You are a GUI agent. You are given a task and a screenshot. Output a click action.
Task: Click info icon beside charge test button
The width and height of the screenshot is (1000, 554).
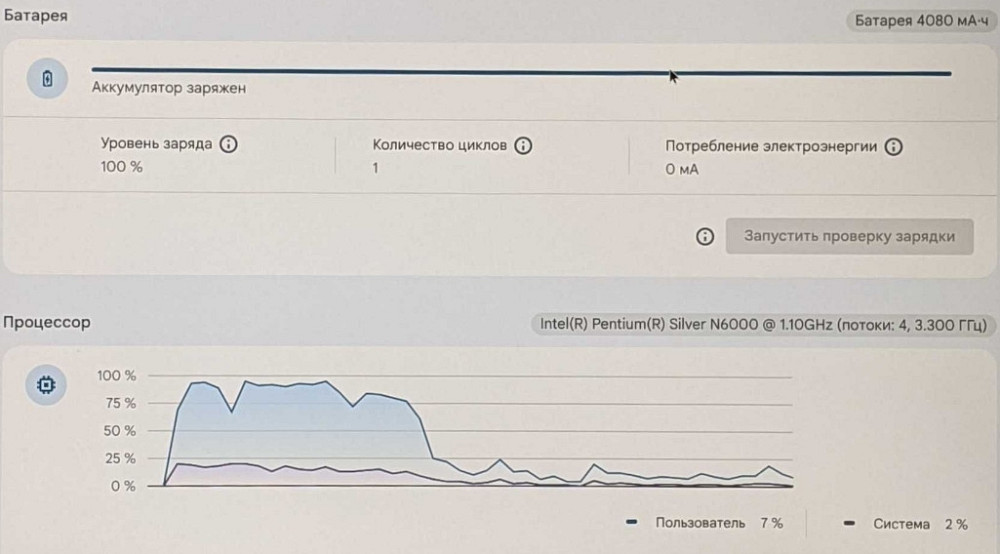point(705,237)
